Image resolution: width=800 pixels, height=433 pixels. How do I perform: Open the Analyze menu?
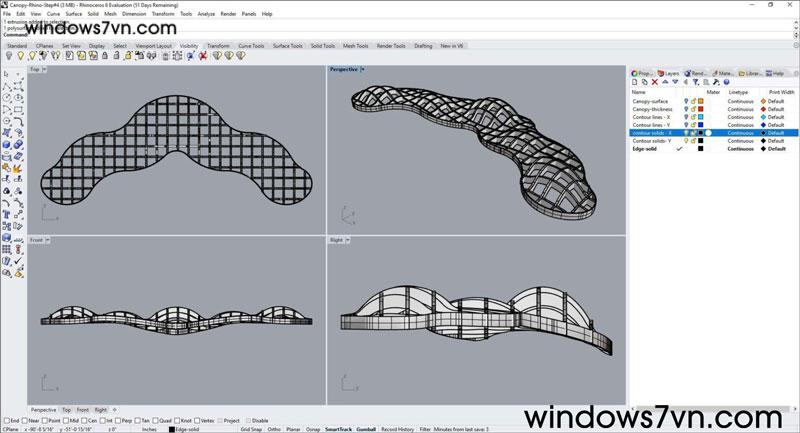click(205, 14)
